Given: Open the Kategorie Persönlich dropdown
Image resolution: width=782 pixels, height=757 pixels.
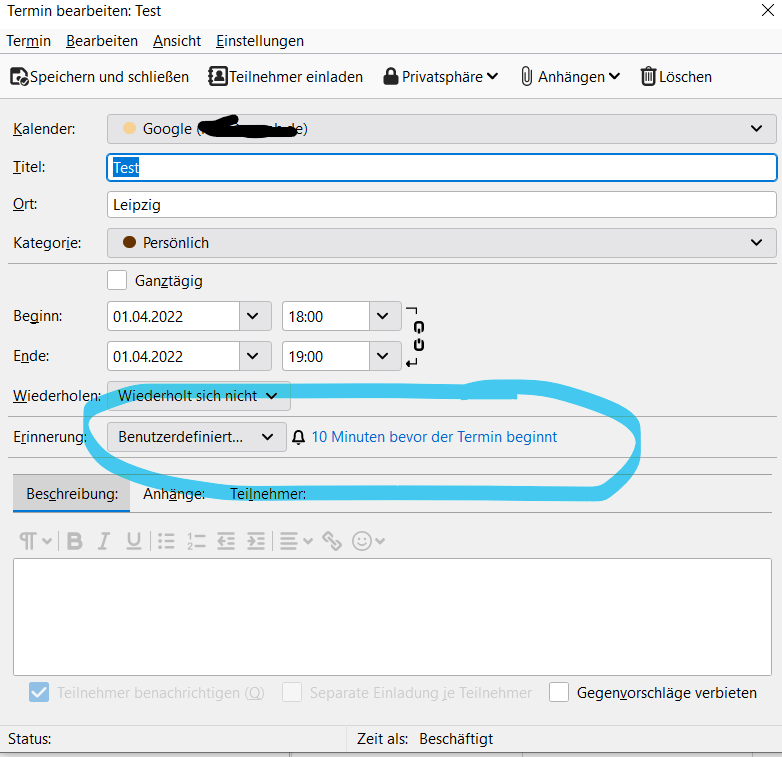Looking at the screenshot, I should [441, 243].
